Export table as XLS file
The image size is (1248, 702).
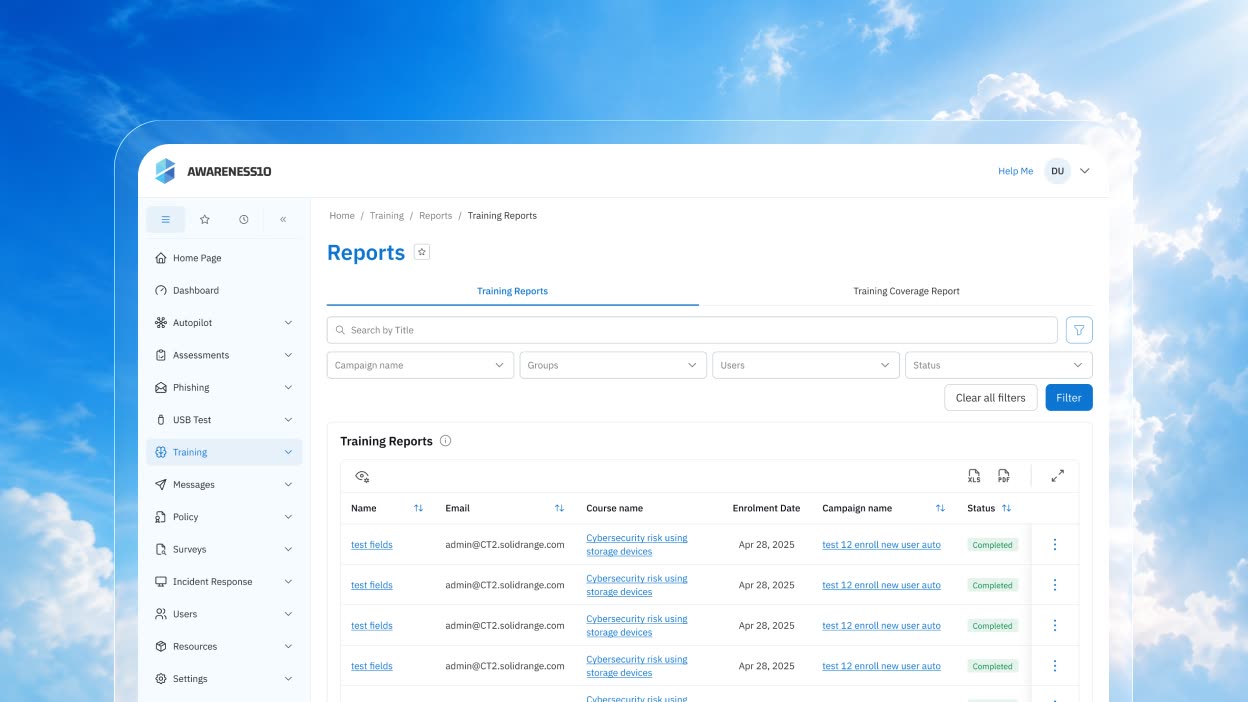pos(974,476)
